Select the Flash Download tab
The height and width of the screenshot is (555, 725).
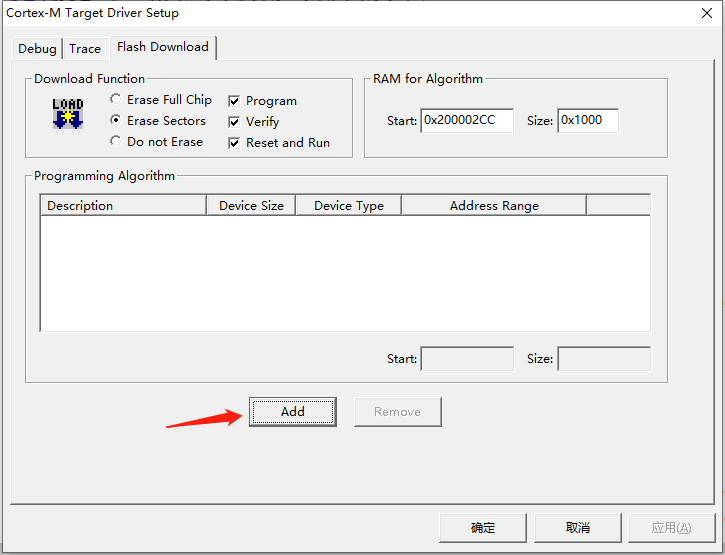pyautogui.click(x=163, y=47)
